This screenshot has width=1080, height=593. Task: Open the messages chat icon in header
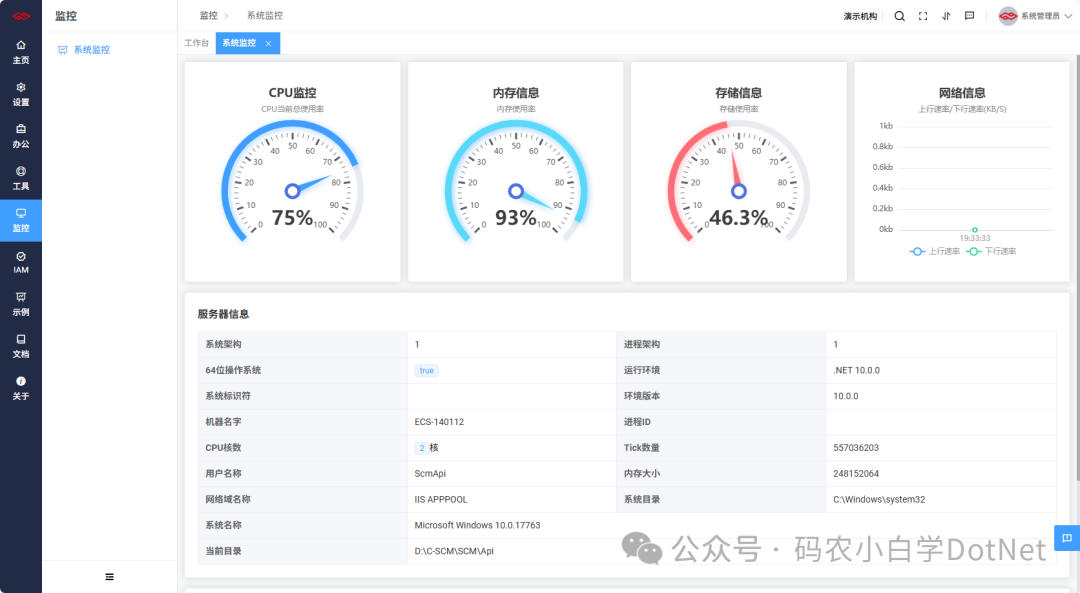(969, 16)
